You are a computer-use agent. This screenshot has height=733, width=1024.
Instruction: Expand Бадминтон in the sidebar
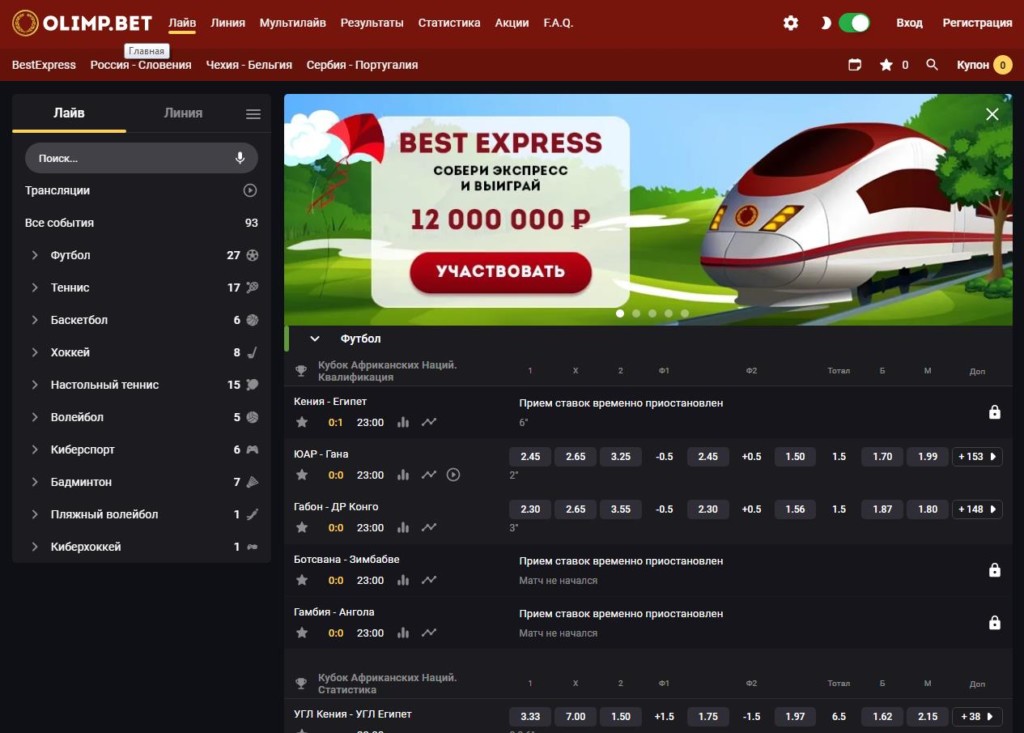point(35,482)
